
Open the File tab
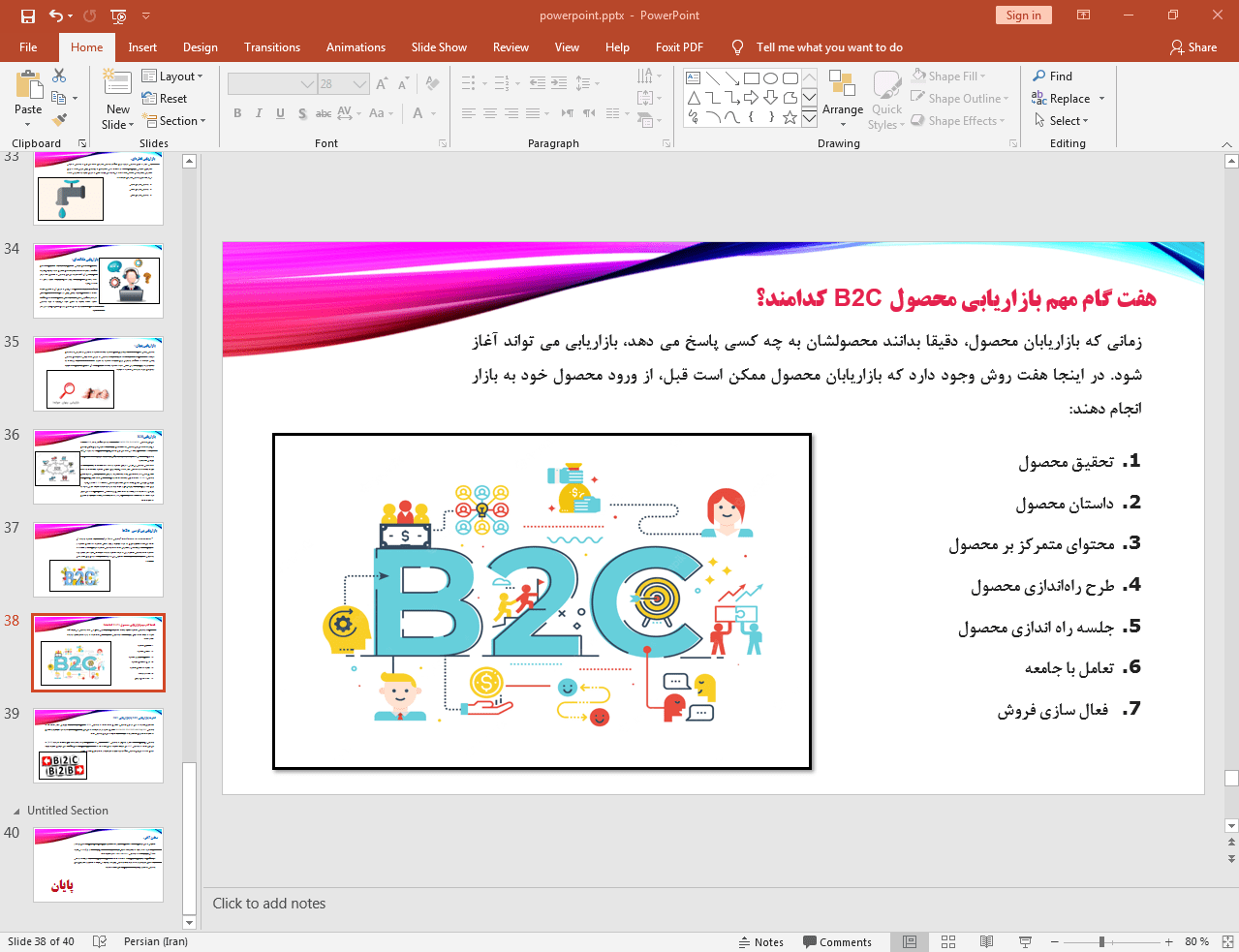28,47
